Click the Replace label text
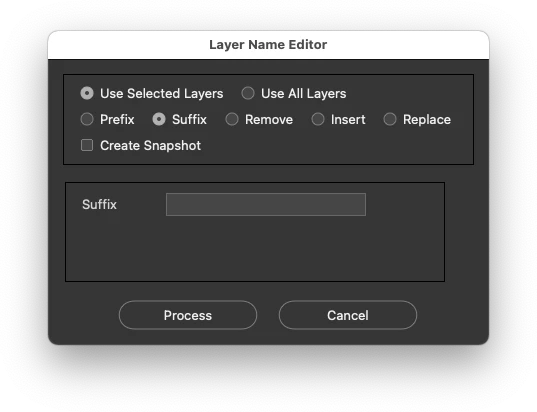 (x=427, y=120)
